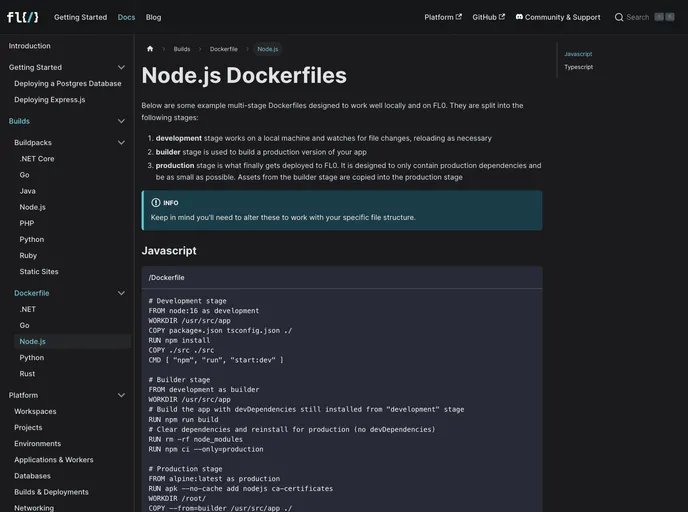
Task: Select Javascript in the table of contents
Action: click(x=578, y=54)
